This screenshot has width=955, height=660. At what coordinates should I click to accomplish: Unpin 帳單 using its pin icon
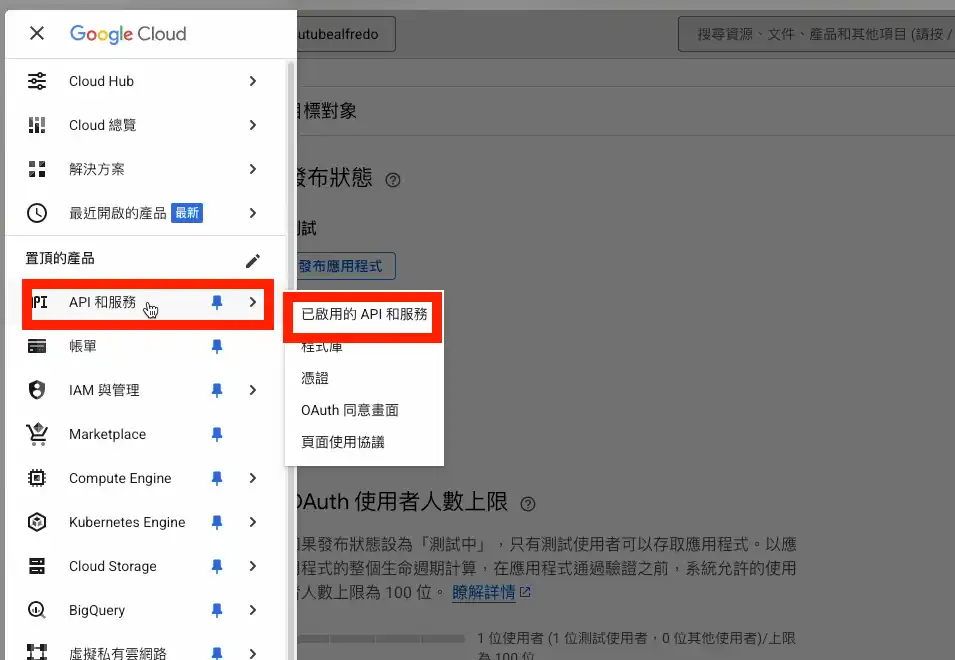click(x=217, y=346)
